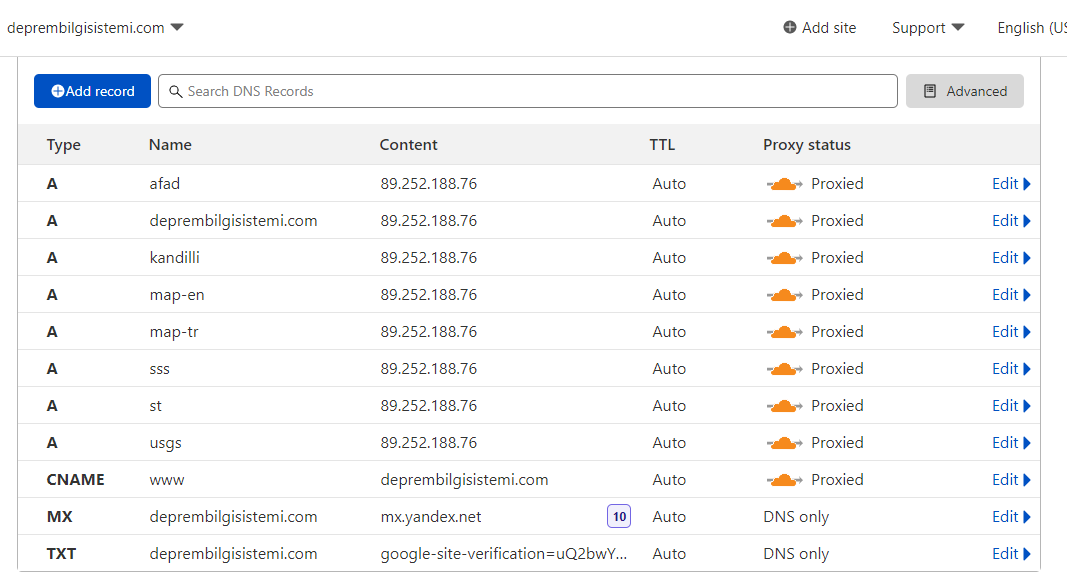Edit the map-tr A record
Screen dimensions: 1067x585
click(1011, 331)
